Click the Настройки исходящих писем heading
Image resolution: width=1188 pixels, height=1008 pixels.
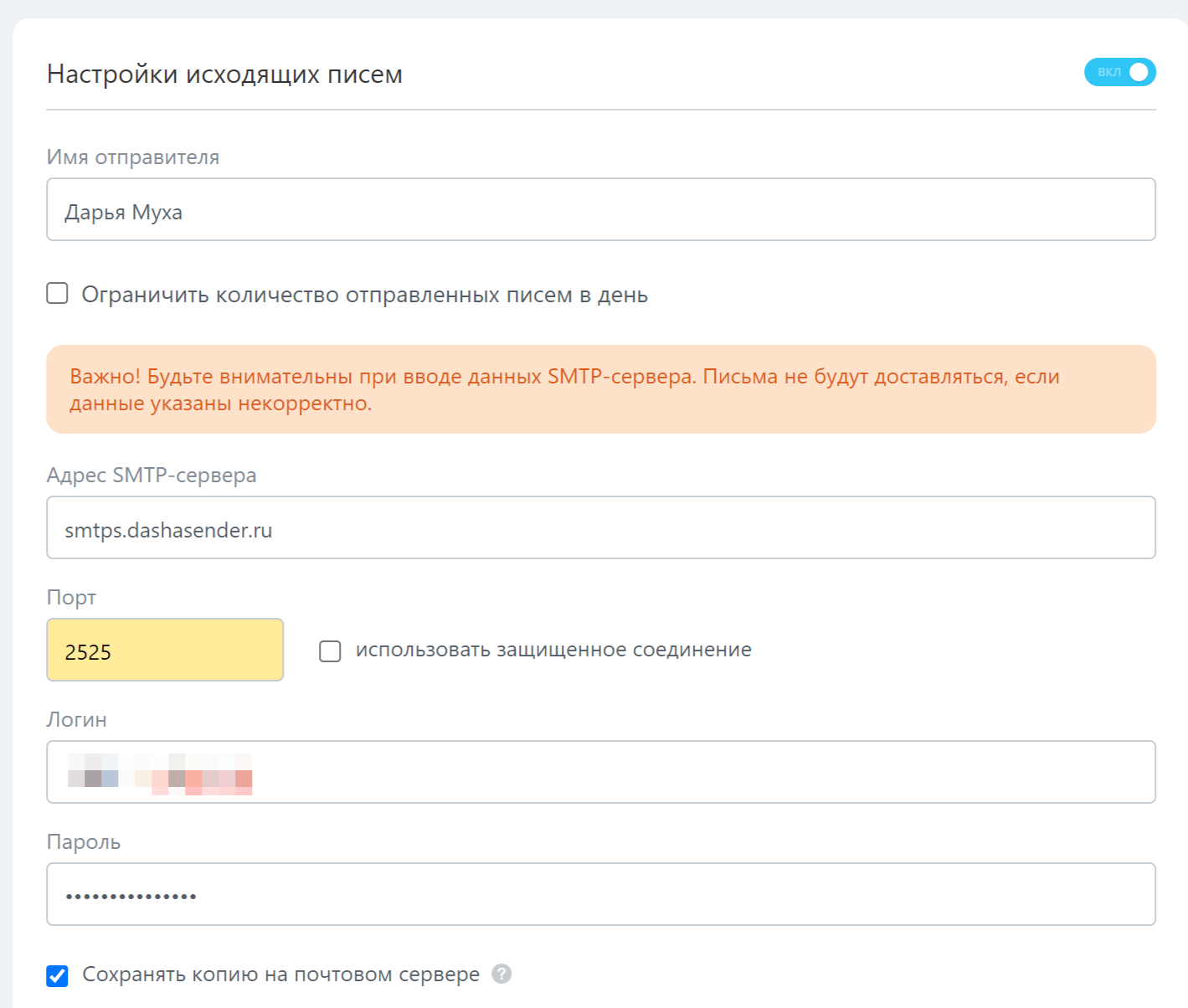(224, 75)
